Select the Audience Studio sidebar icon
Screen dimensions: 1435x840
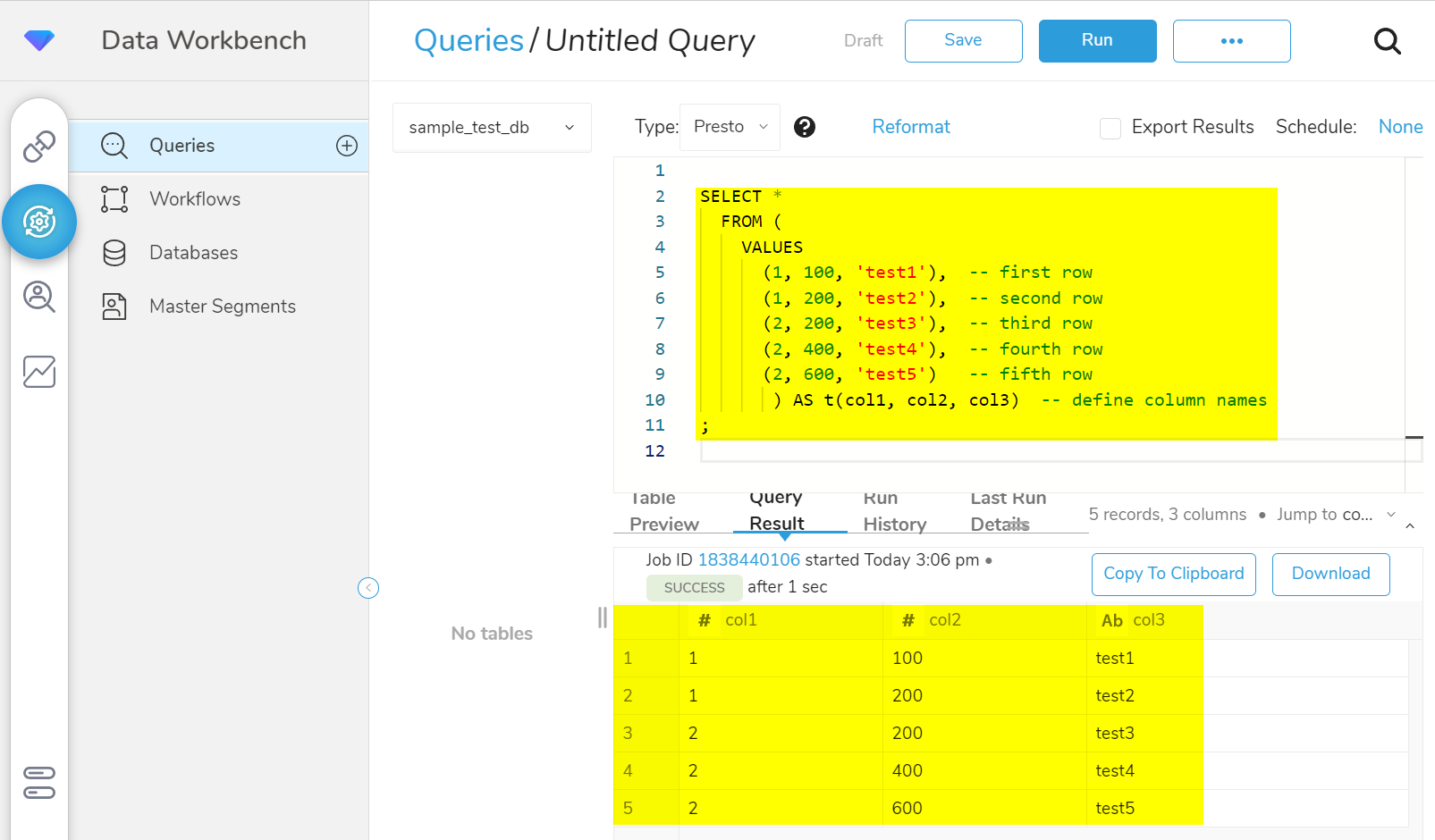click(39, 298)
